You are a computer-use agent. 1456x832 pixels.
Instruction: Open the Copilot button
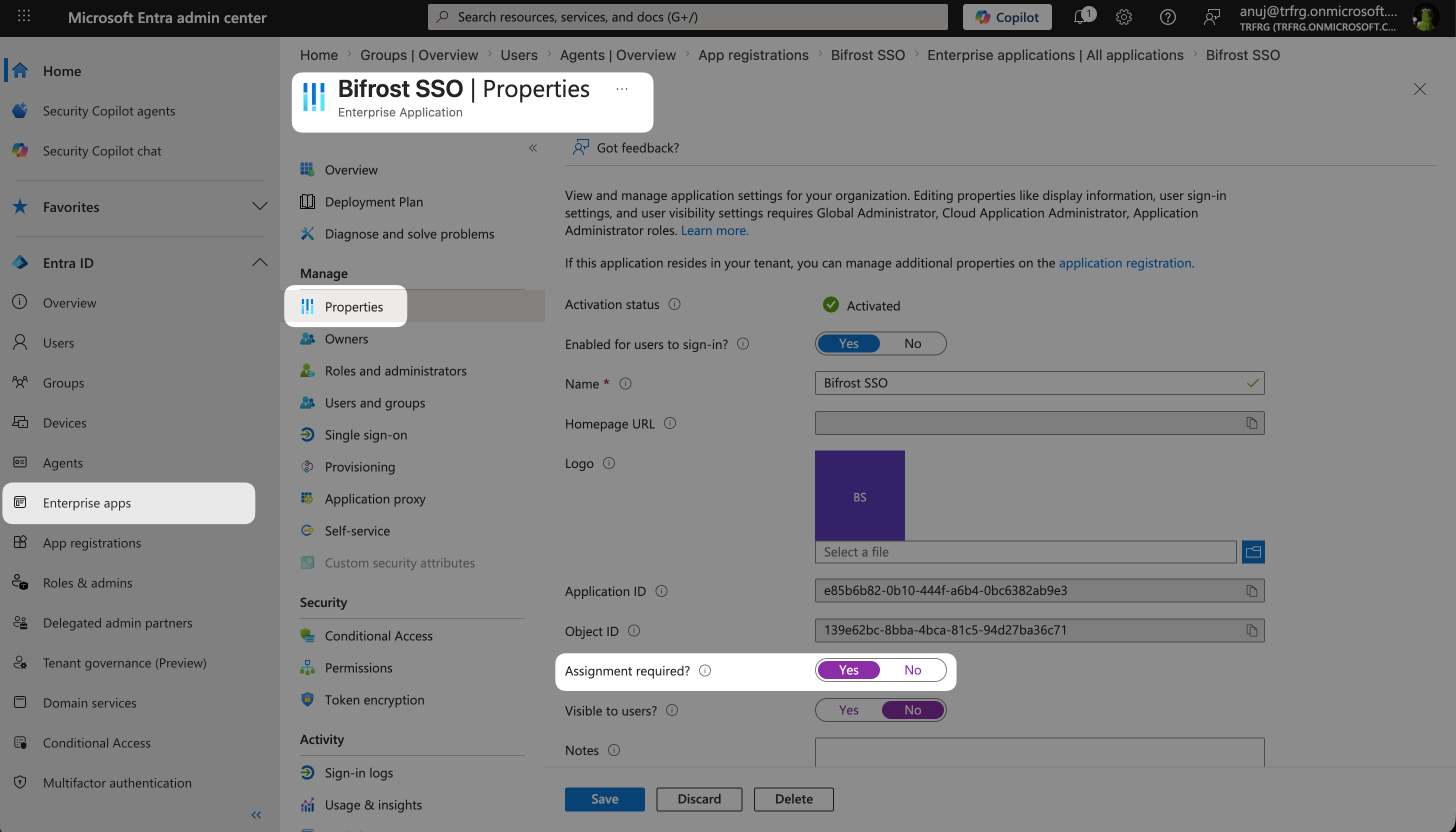[x=1007, y=17]
